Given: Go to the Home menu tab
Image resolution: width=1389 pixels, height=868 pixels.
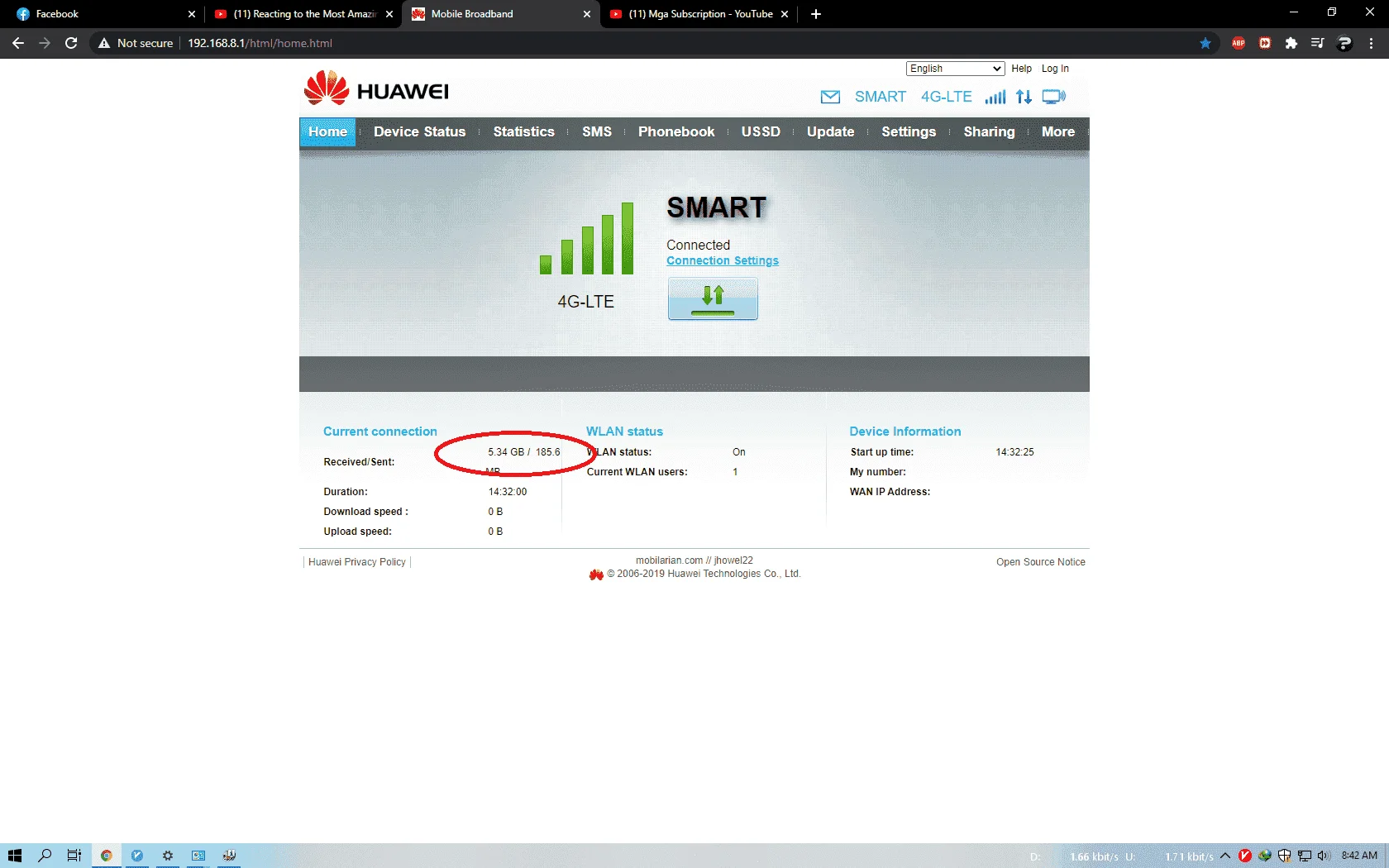Looking at the screenshot, I should pos(328,131).
